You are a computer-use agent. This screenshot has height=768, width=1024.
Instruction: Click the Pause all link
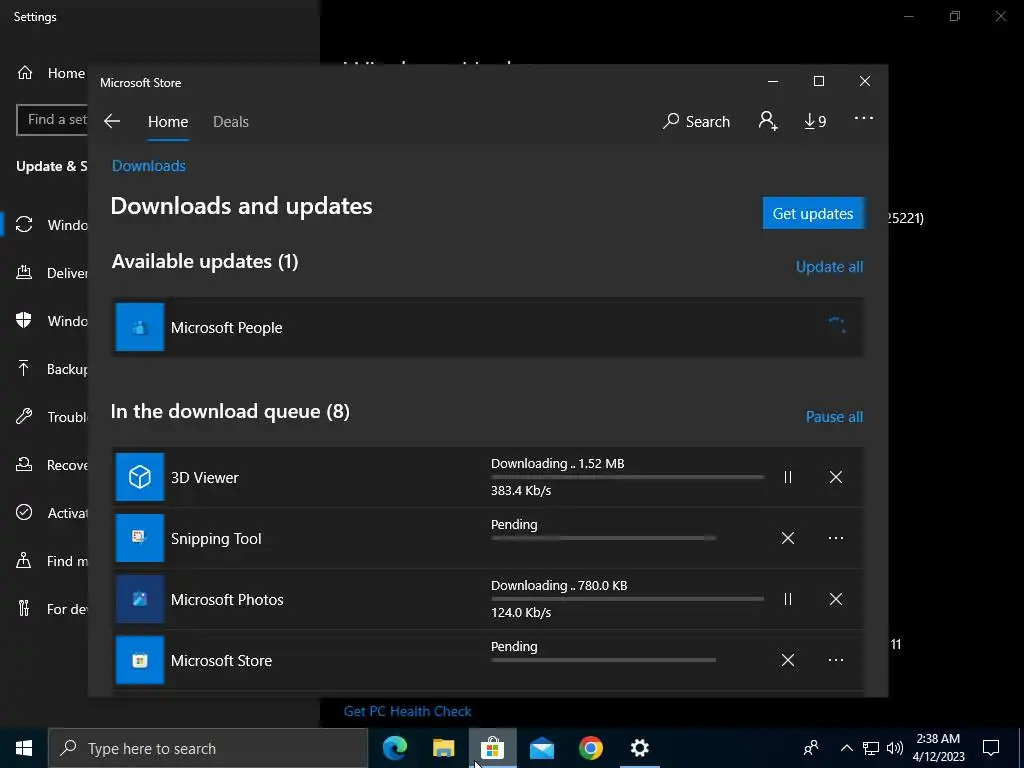834,417
